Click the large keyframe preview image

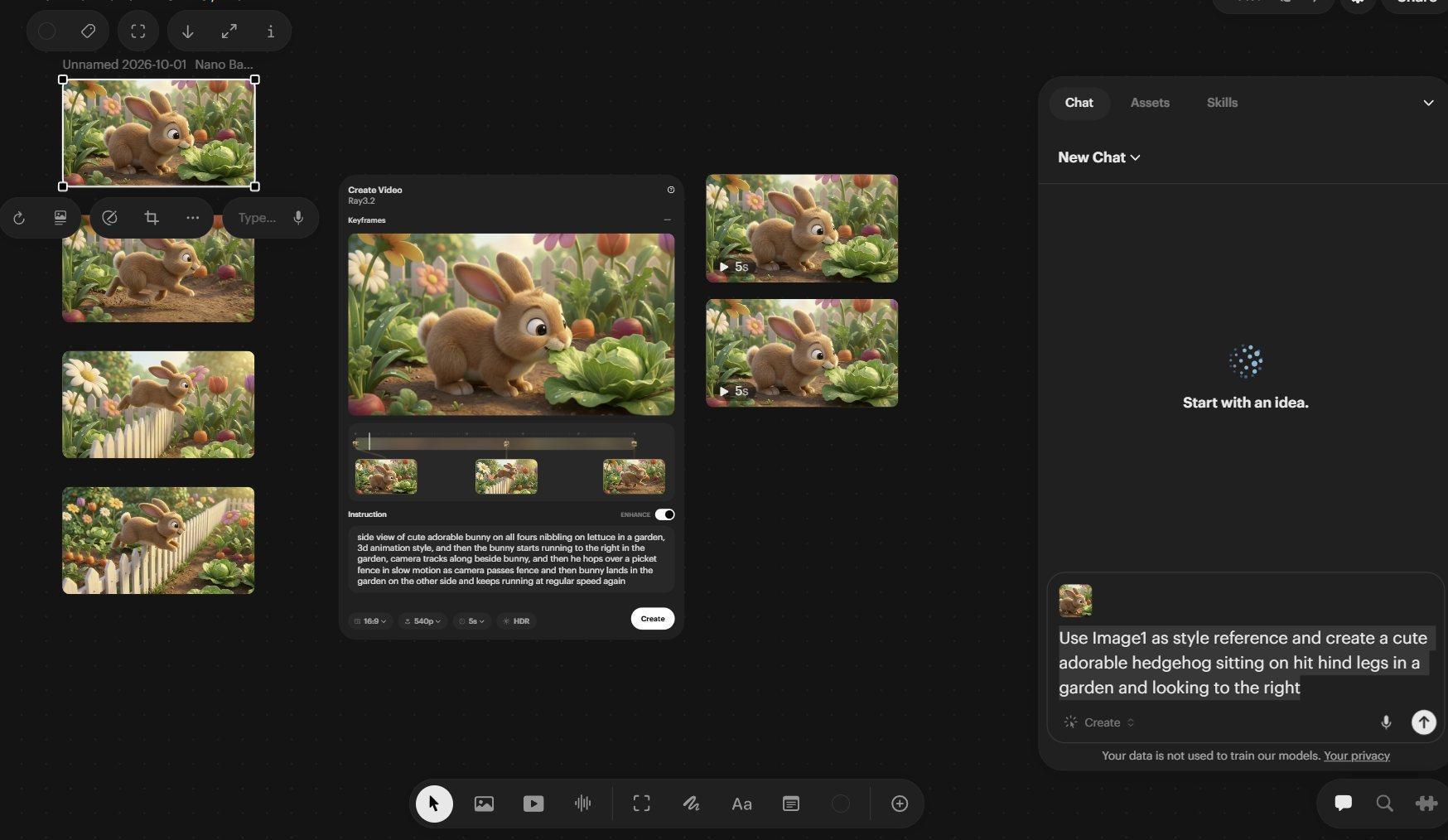[511, 324]
